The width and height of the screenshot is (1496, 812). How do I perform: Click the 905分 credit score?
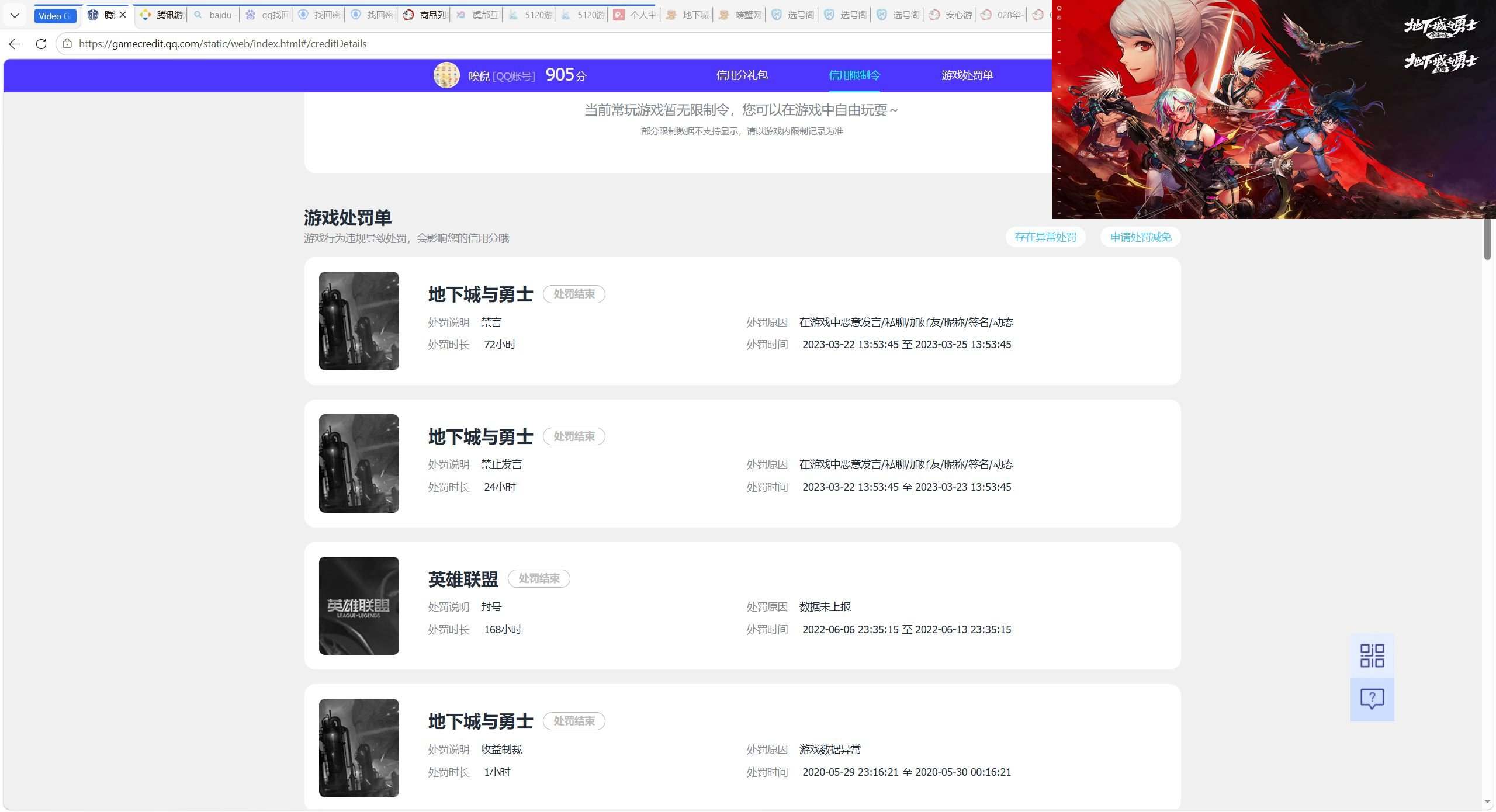click(566, 75)
